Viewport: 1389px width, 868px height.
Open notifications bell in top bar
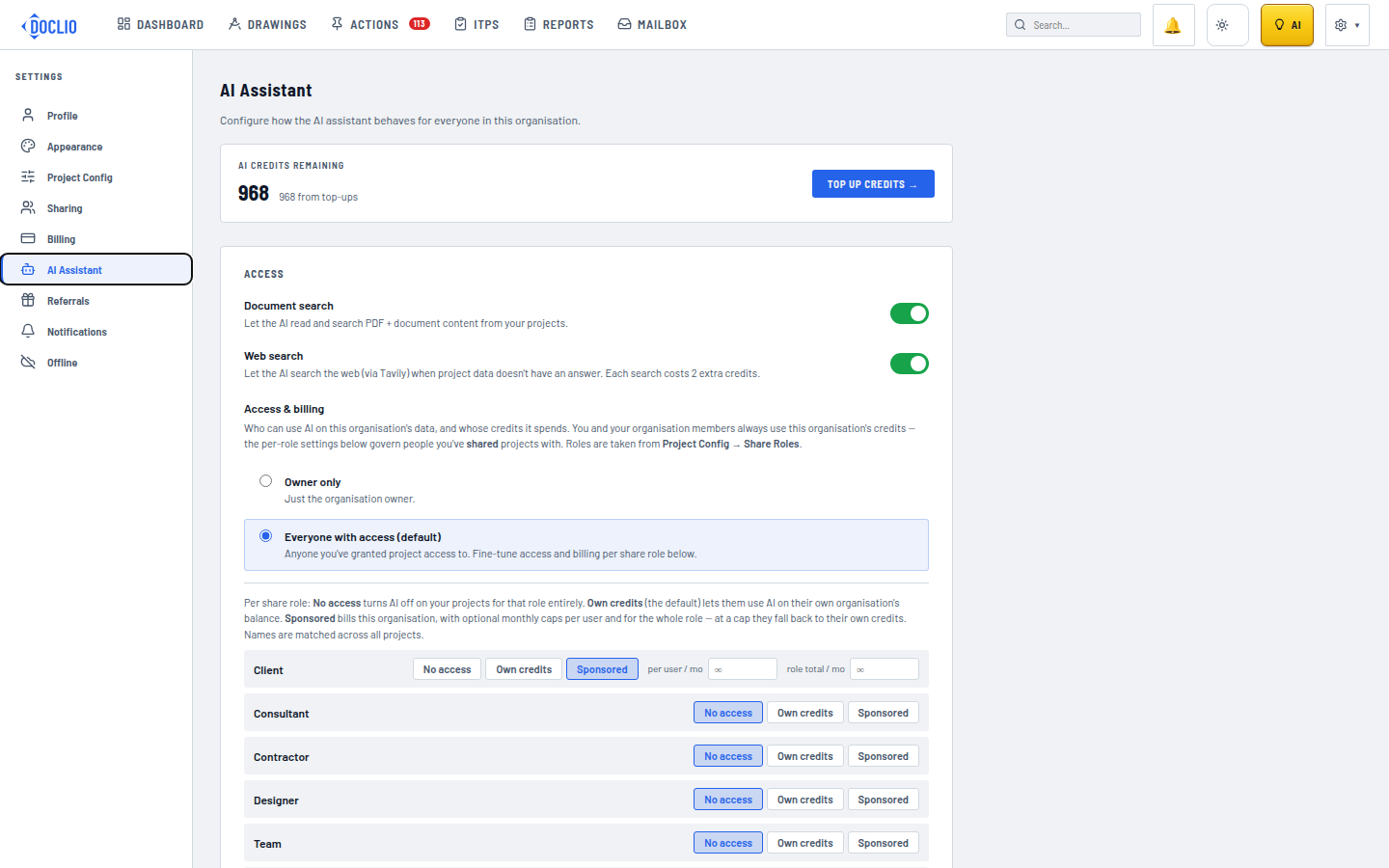(x=1173, y=25)
